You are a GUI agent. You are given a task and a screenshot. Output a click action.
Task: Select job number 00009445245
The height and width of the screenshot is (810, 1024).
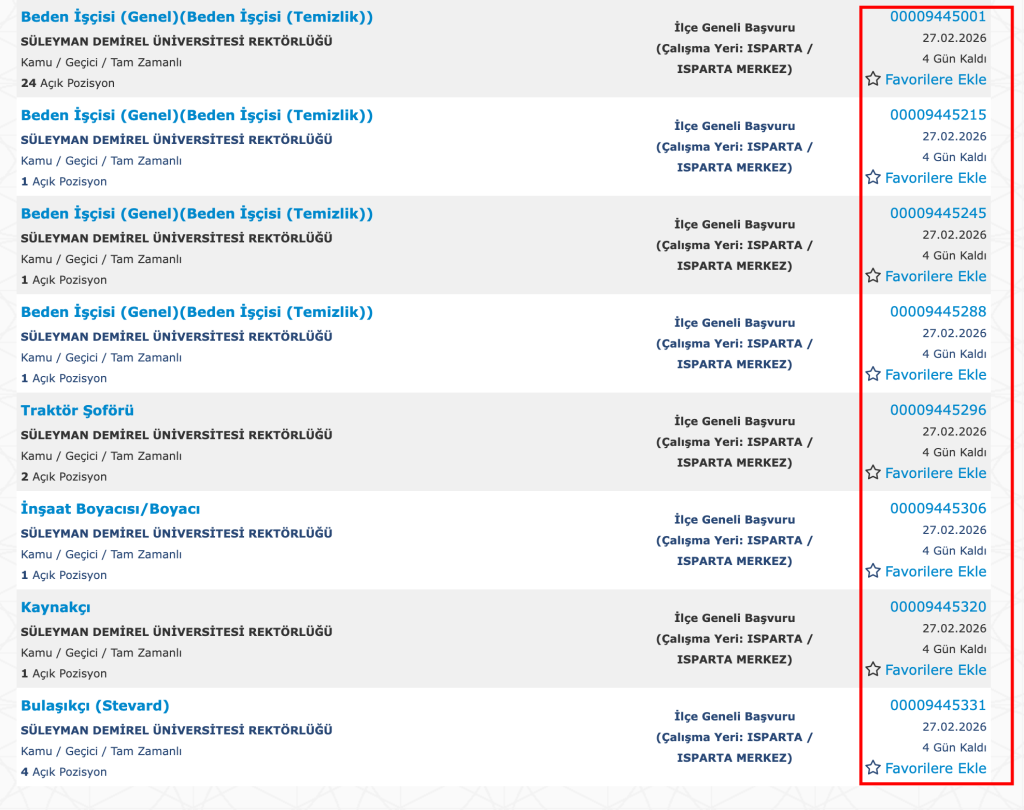(937, 213)
